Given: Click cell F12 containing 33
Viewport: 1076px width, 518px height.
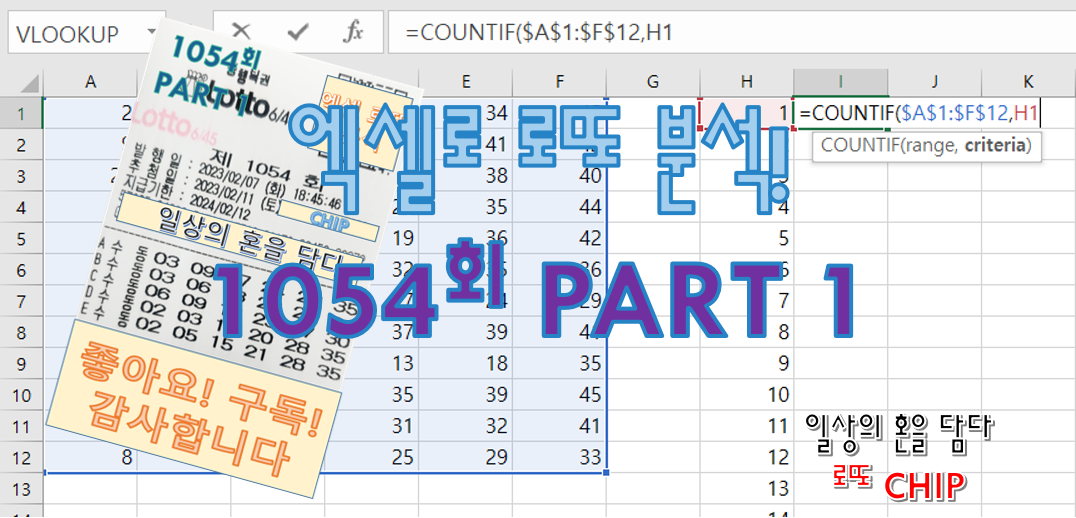Looking at the screenshot, I should click(x=559, y=457).
